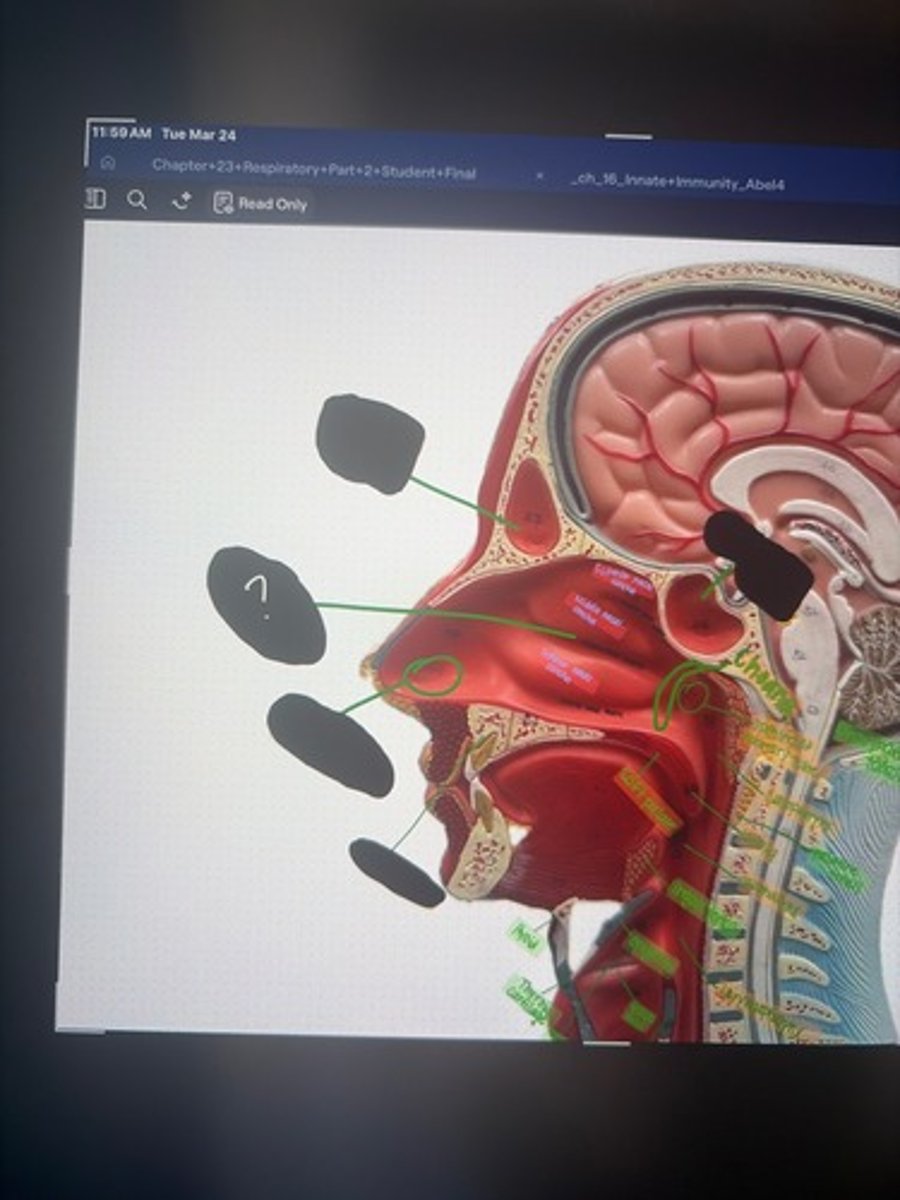Open the sidebar panel toggle icon
This screenshot has width=900, height=1200.
click(x=96, y=200)
